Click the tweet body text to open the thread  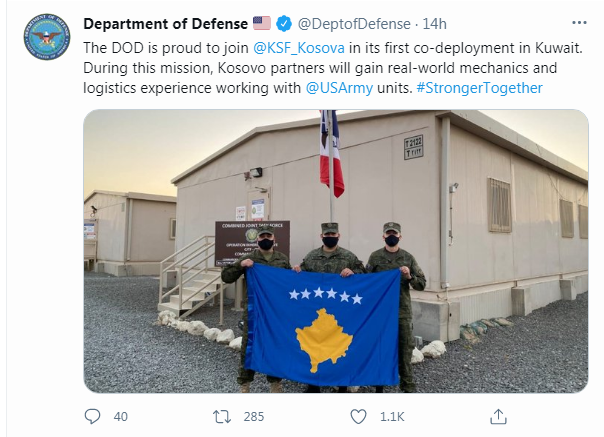click(x=333, y=68)
